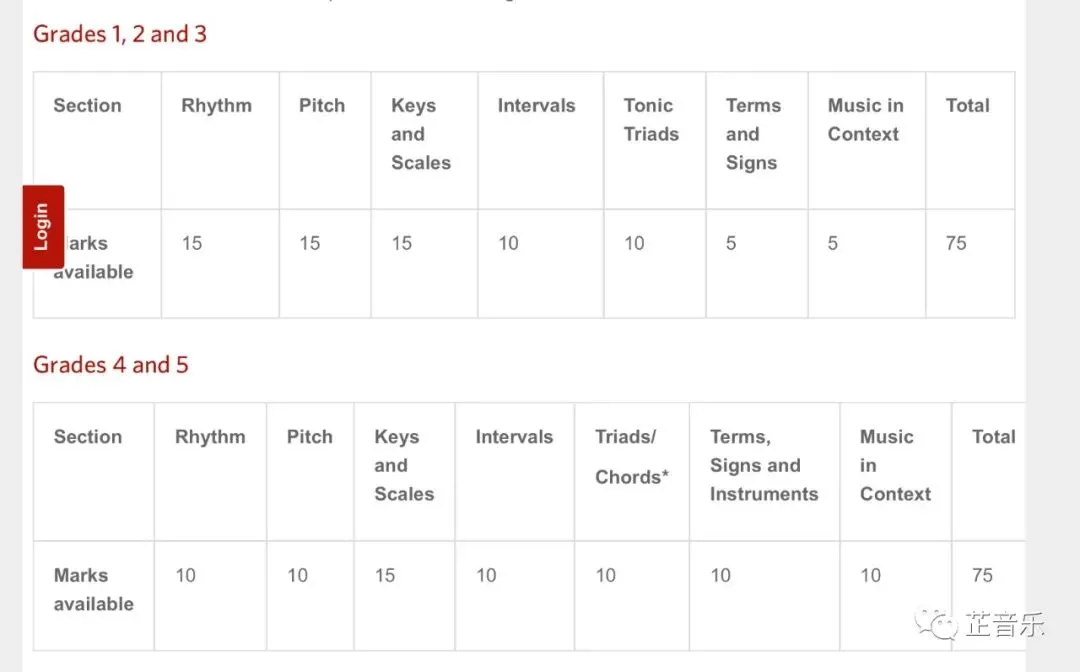The image size is (1080, 672).
Task: Select total value 75 in Grades 4-5 table
Action: click(982, 575)
